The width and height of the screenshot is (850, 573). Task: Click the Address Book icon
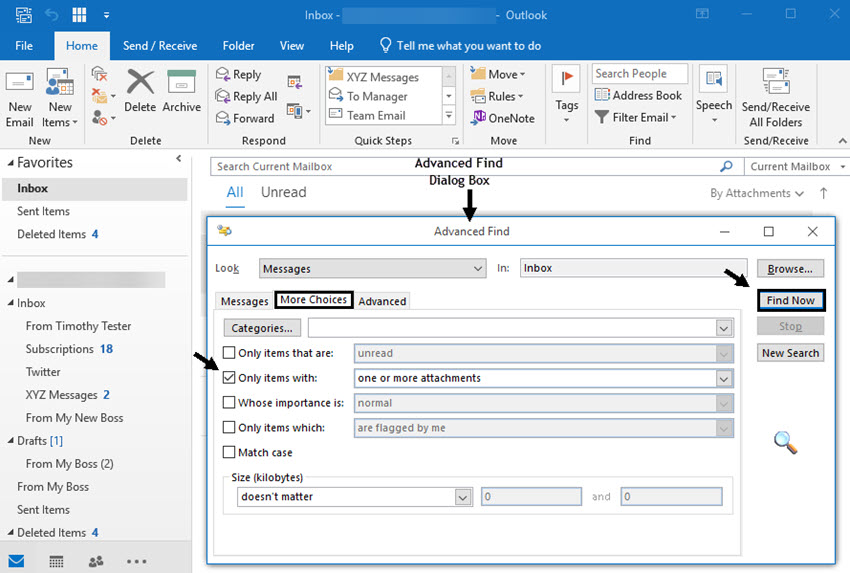(x=602, y=96)
